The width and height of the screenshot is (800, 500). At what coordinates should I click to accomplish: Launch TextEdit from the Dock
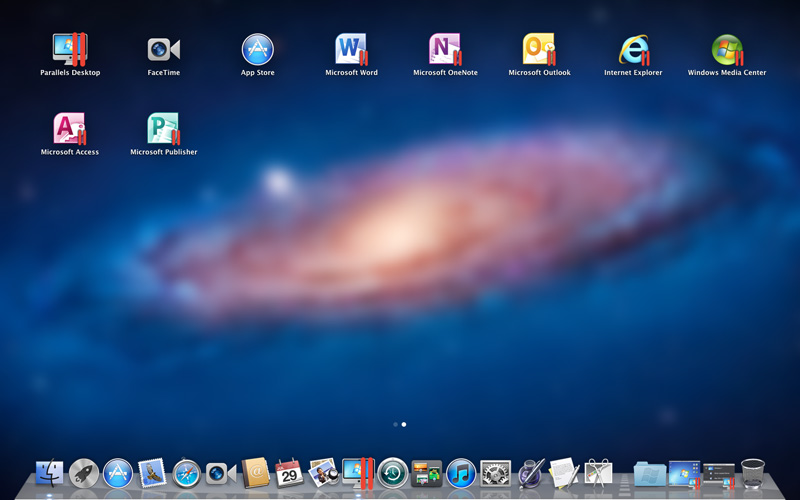click(x=564, y=472)
